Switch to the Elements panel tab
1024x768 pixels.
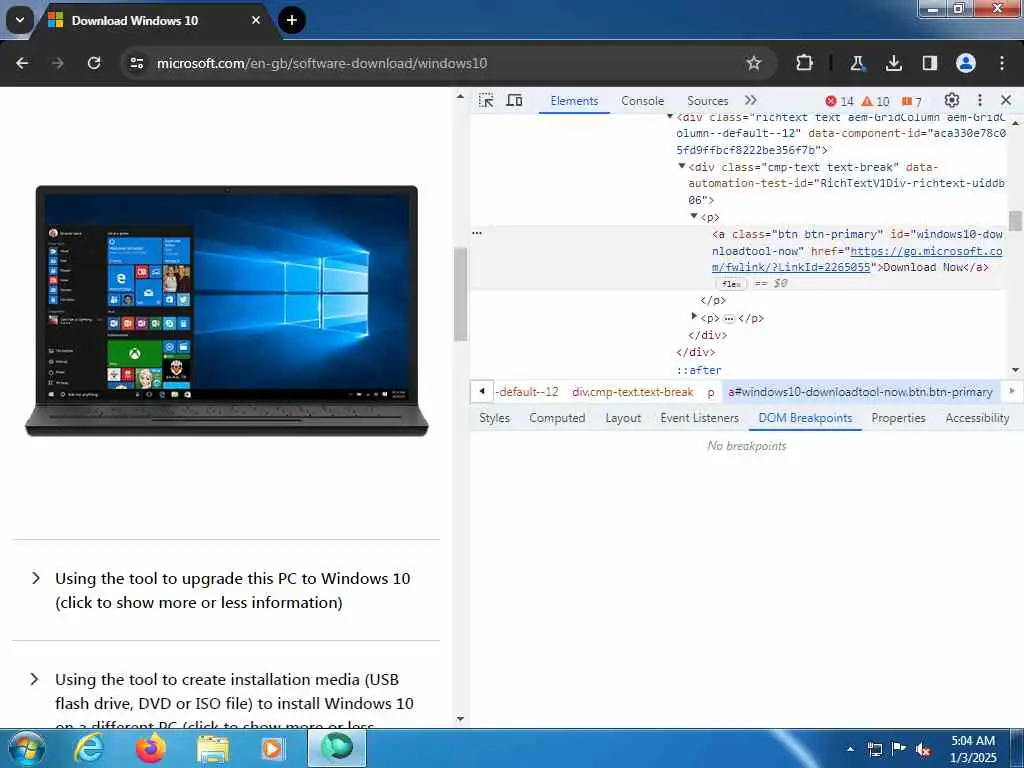[x=574, y=101]
